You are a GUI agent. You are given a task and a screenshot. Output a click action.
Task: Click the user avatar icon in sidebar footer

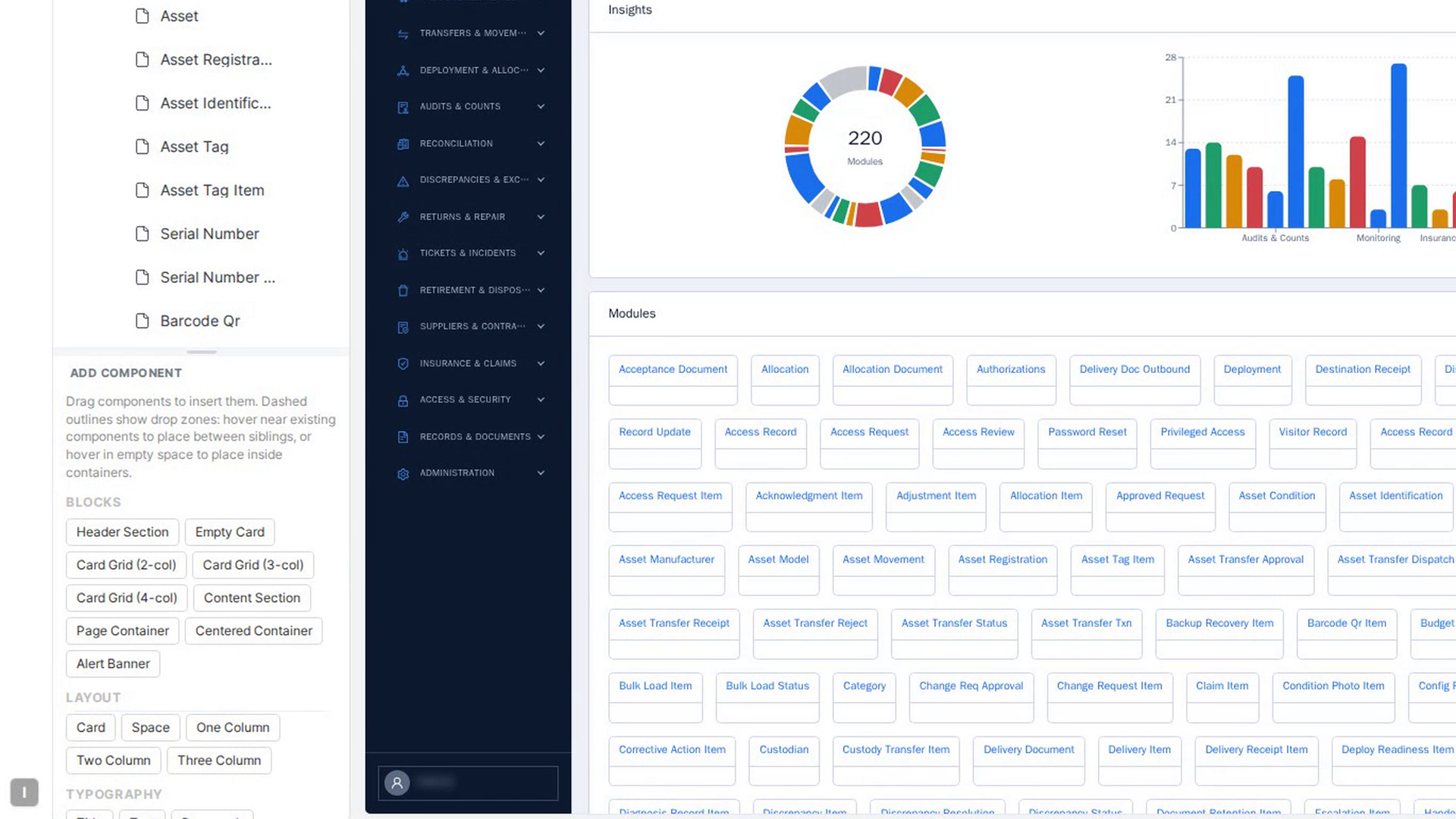(397, 782)
